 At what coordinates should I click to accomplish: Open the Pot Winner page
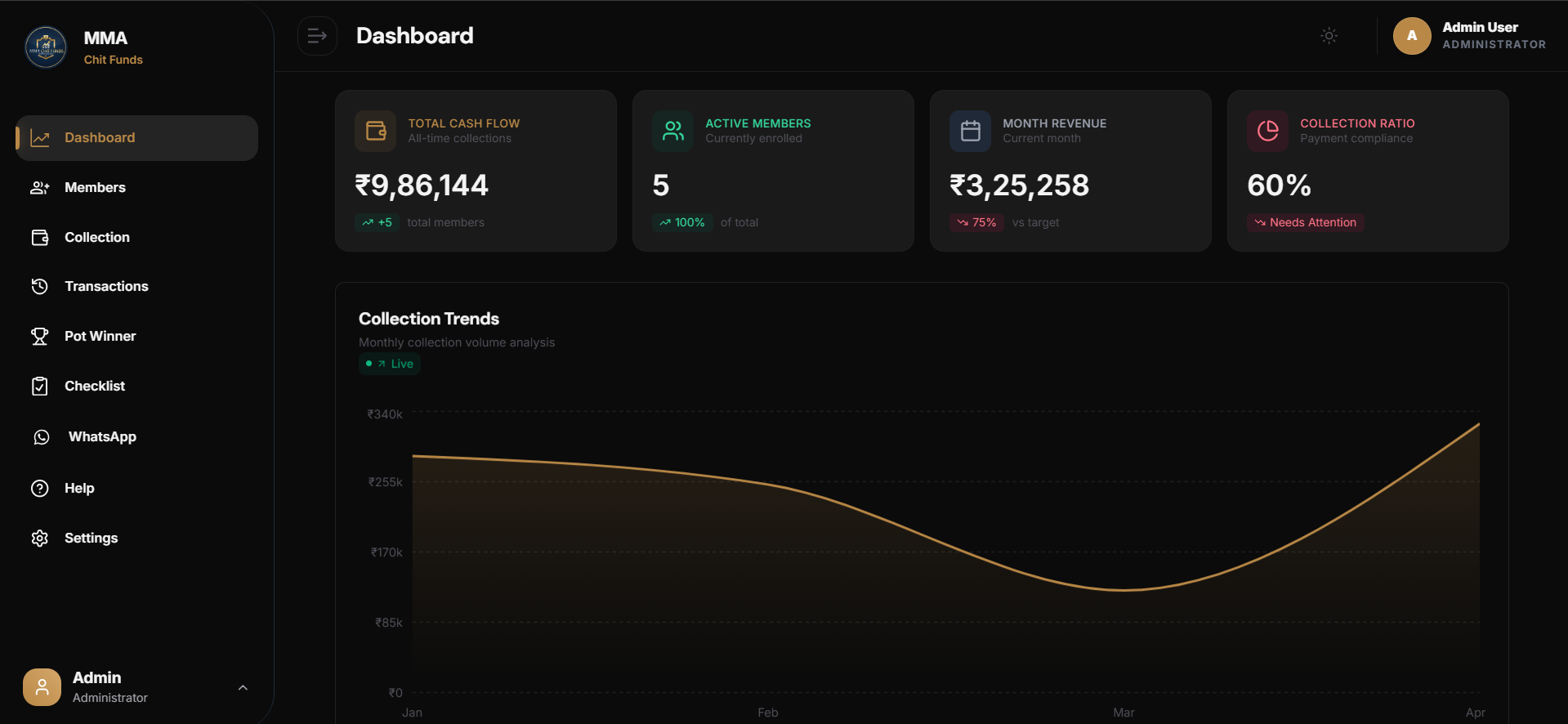pyautogui.click(x=137, y=337)
